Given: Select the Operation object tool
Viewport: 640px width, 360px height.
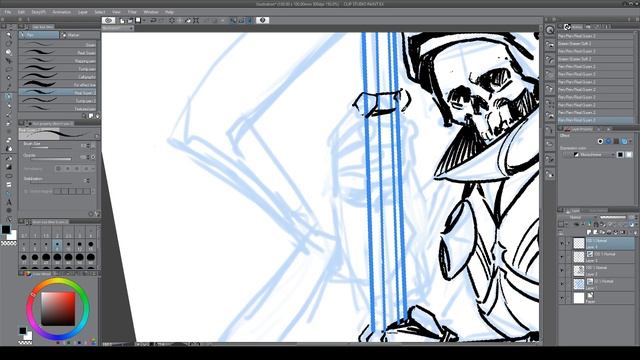Looking at the screenshot, I should point(9,52).
